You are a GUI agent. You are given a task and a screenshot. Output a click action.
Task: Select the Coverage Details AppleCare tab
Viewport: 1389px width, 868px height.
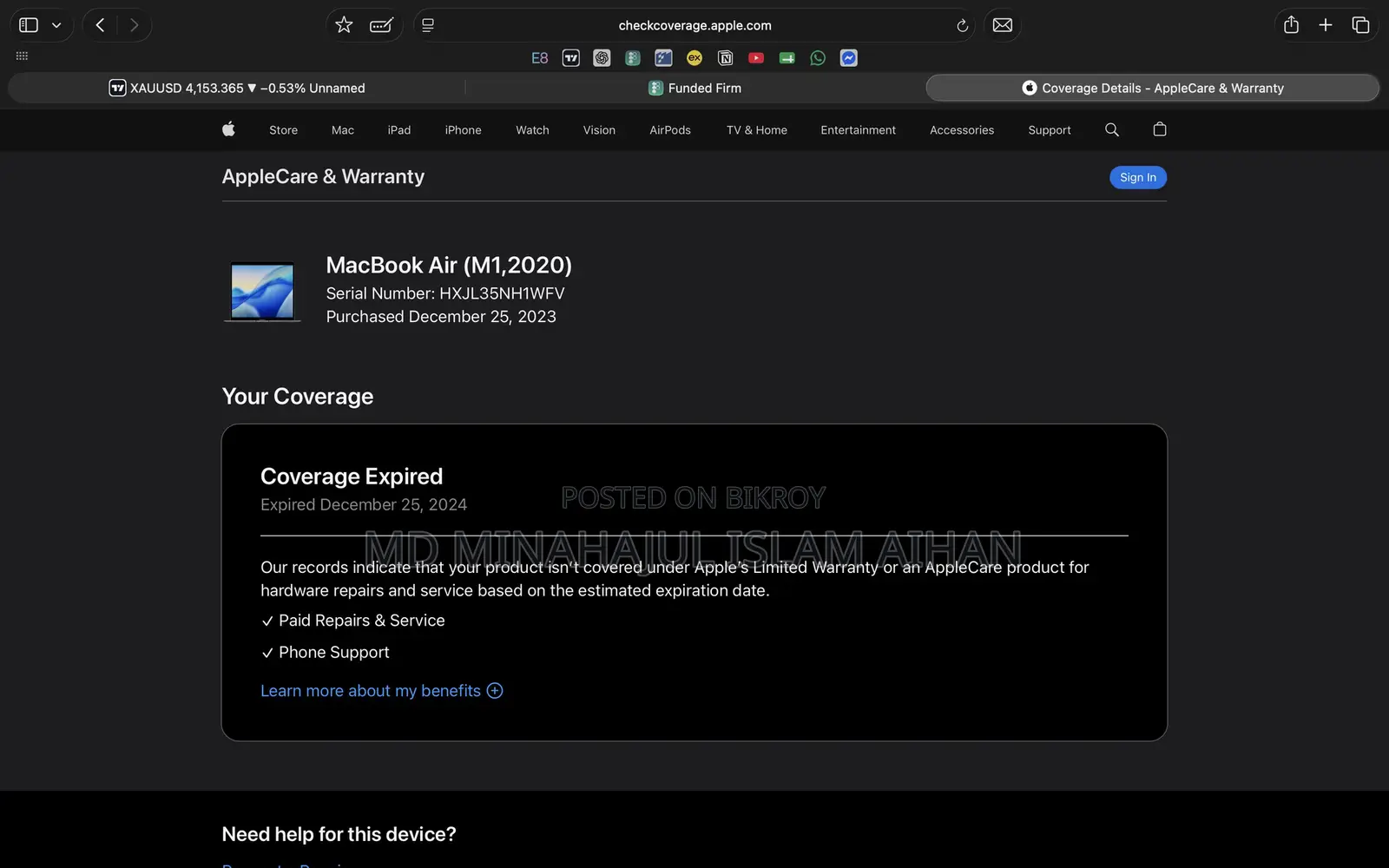(x=1153, y=88)
